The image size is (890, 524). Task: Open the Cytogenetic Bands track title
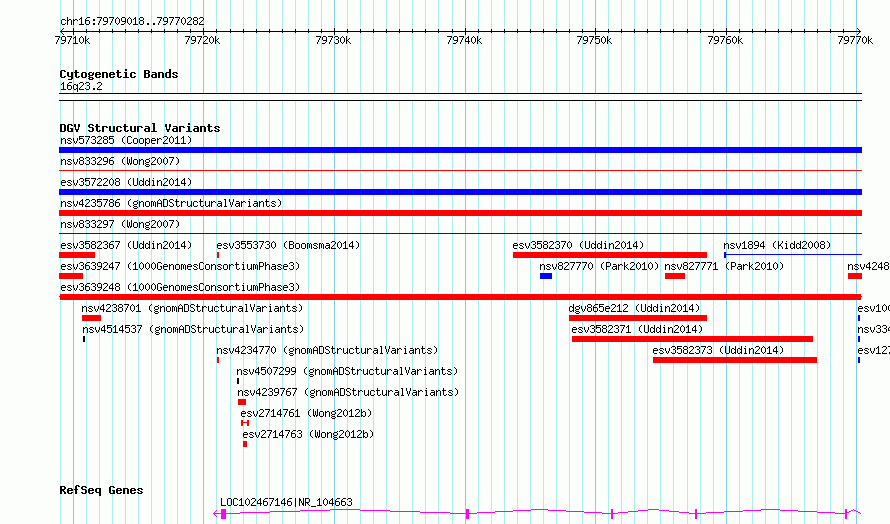click(x=119, y=74)
